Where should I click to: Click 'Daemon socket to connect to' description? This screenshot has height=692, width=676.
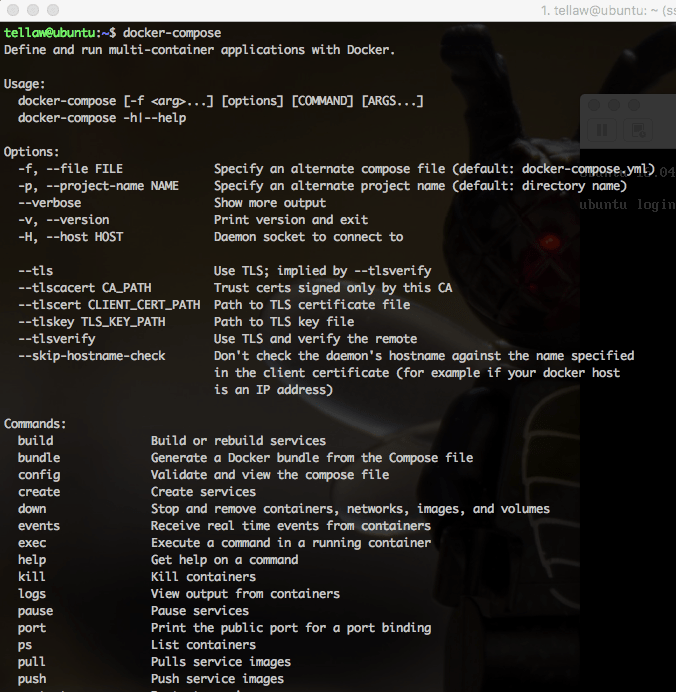[308, 237]
